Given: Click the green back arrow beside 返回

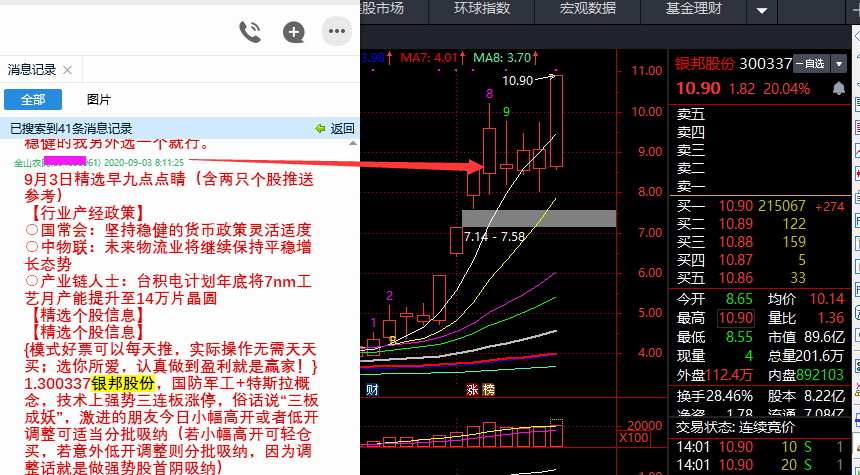Looking at the screenshot, I should pyautogui.click(x=320, y=129).
